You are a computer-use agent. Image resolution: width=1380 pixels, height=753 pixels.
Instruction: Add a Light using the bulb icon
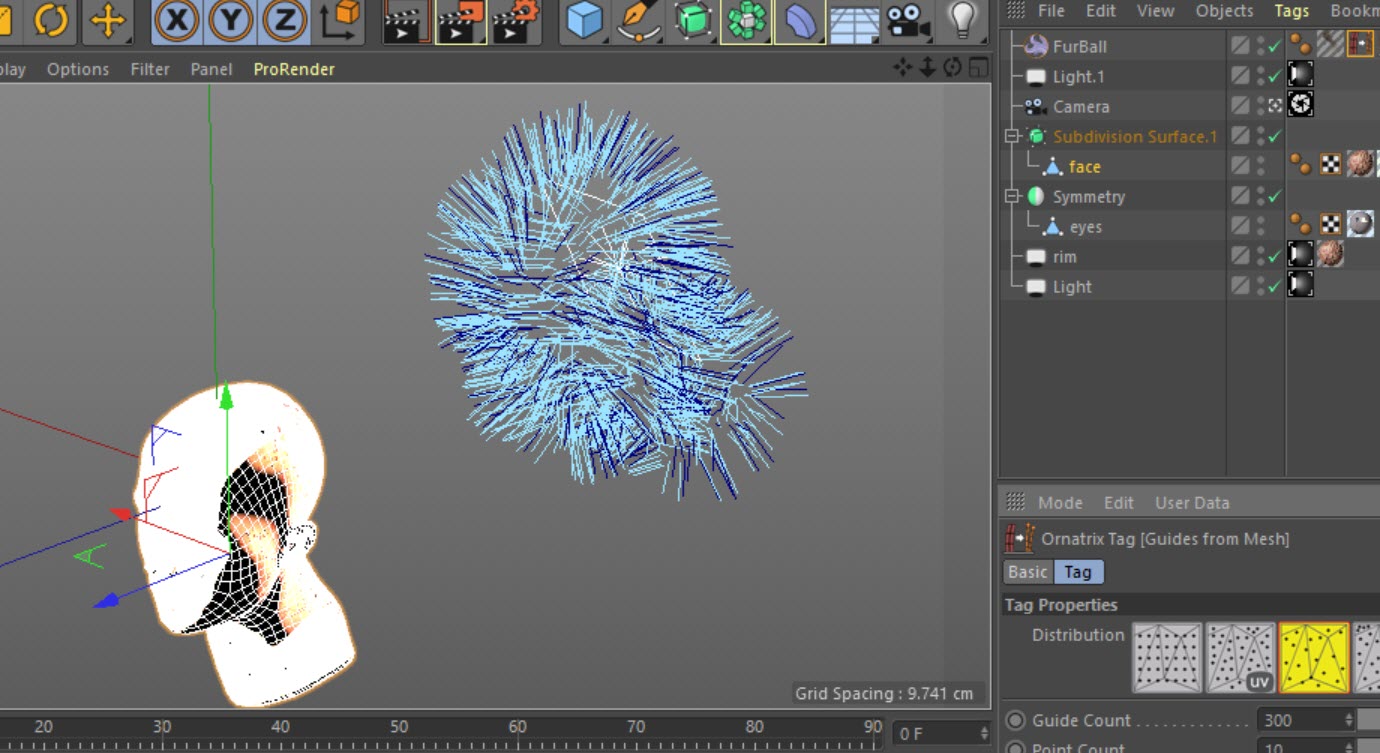(962, 20)
